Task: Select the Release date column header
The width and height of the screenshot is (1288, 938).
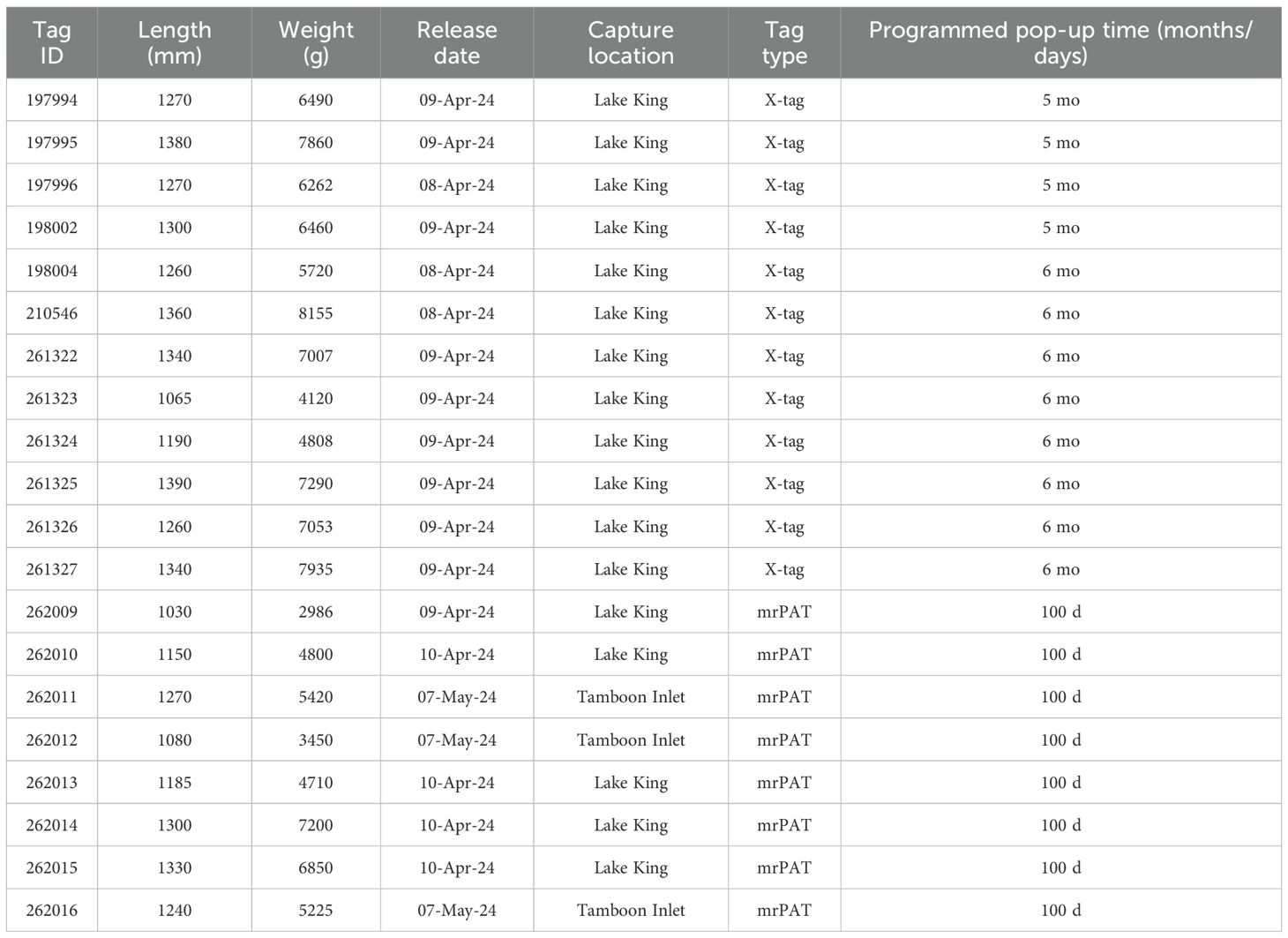Action: 457,42
